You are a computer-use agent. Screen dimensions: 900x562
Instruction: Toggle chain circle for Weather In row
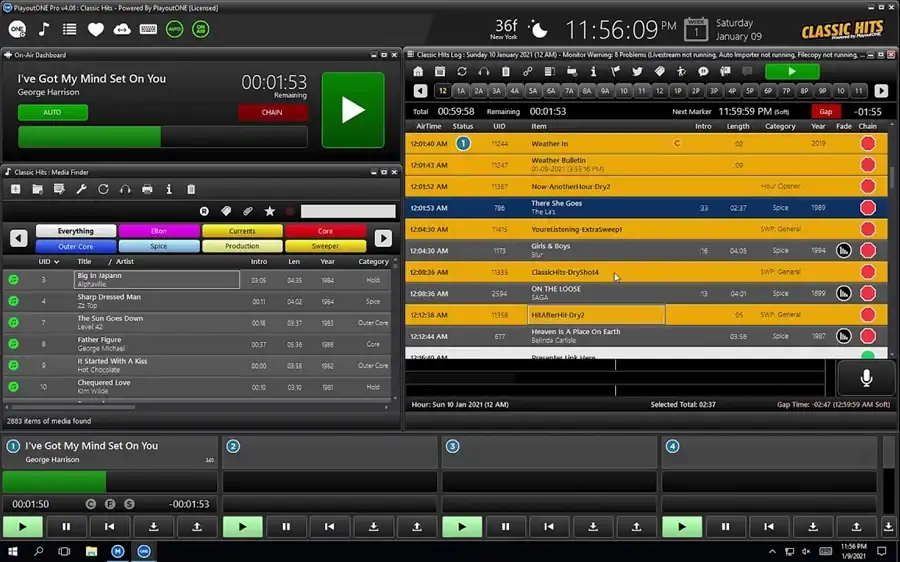(868, 144)
